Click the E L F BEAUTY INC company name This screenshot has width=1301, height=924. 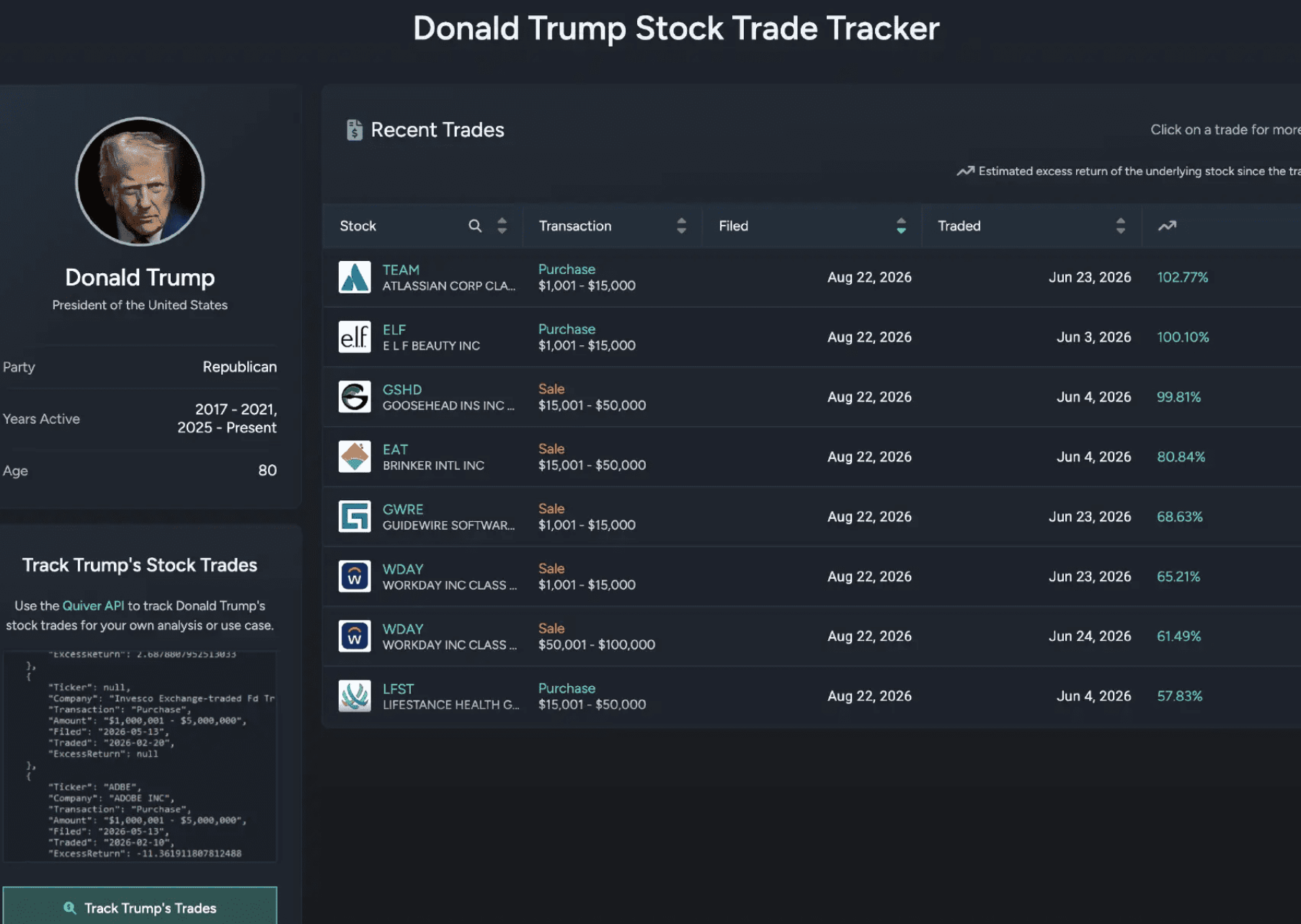coord(431,346)
